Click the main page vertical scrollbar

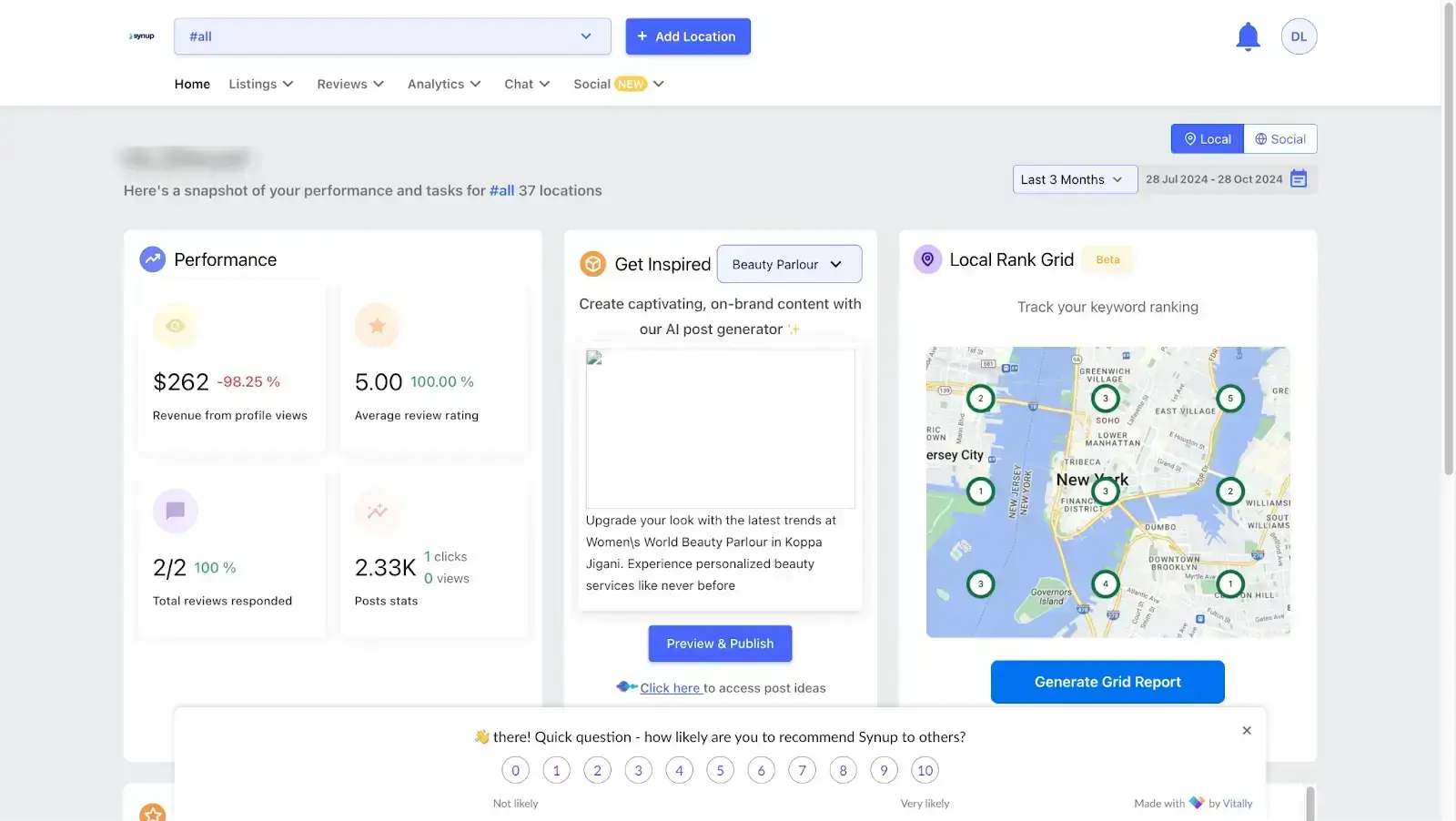click(1449, 239)
